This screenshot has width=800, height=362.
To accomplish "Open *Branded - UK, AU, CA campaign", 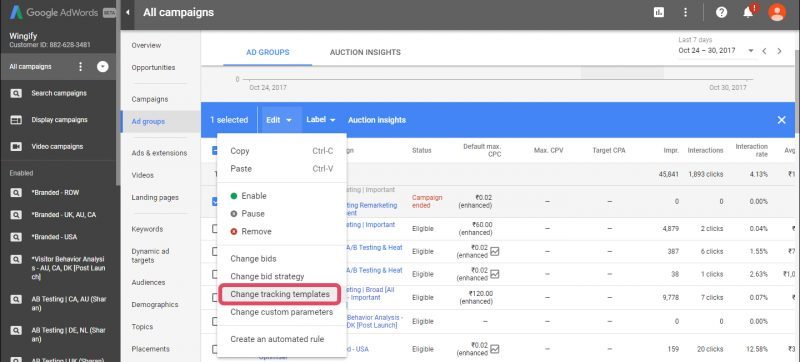I will pyautogui.click(x=63, y=215).
